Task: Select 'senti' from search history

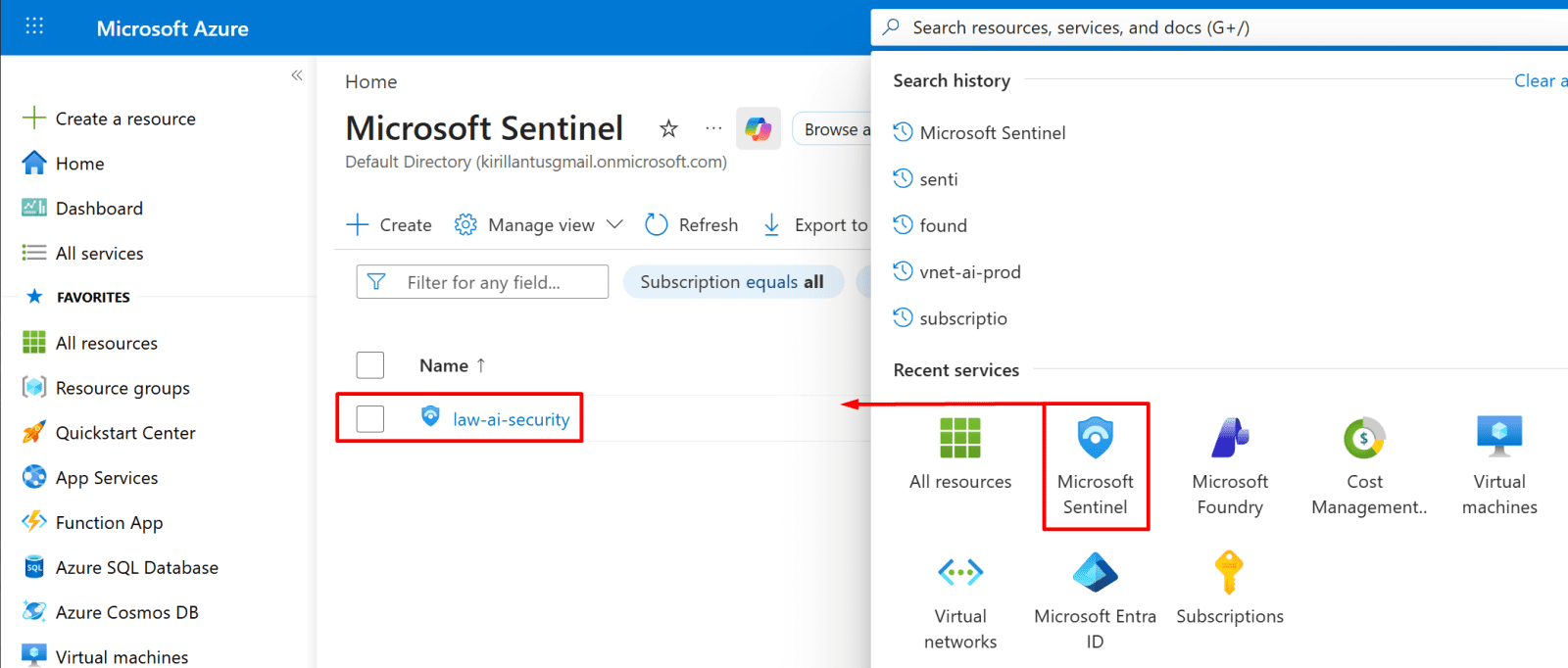Action: (x=939, y=179)
